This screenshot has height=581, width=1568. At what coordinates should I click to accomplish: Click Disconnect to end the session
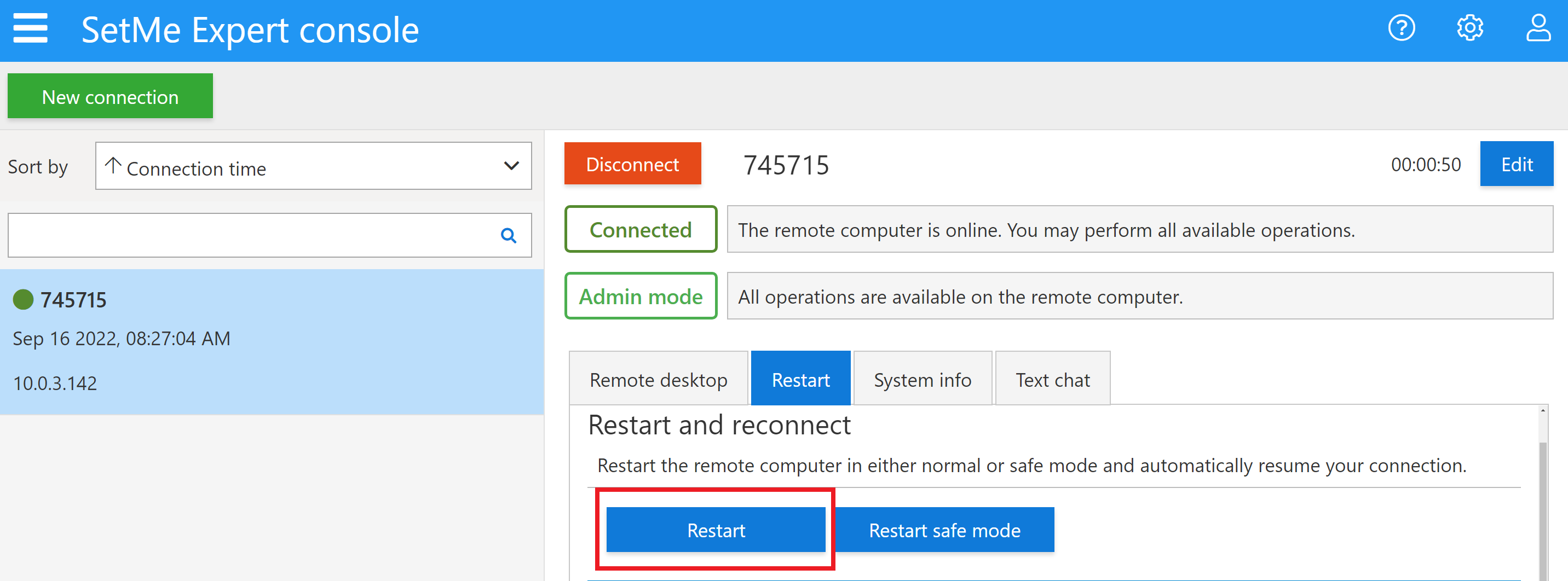(x=632, y=163)
